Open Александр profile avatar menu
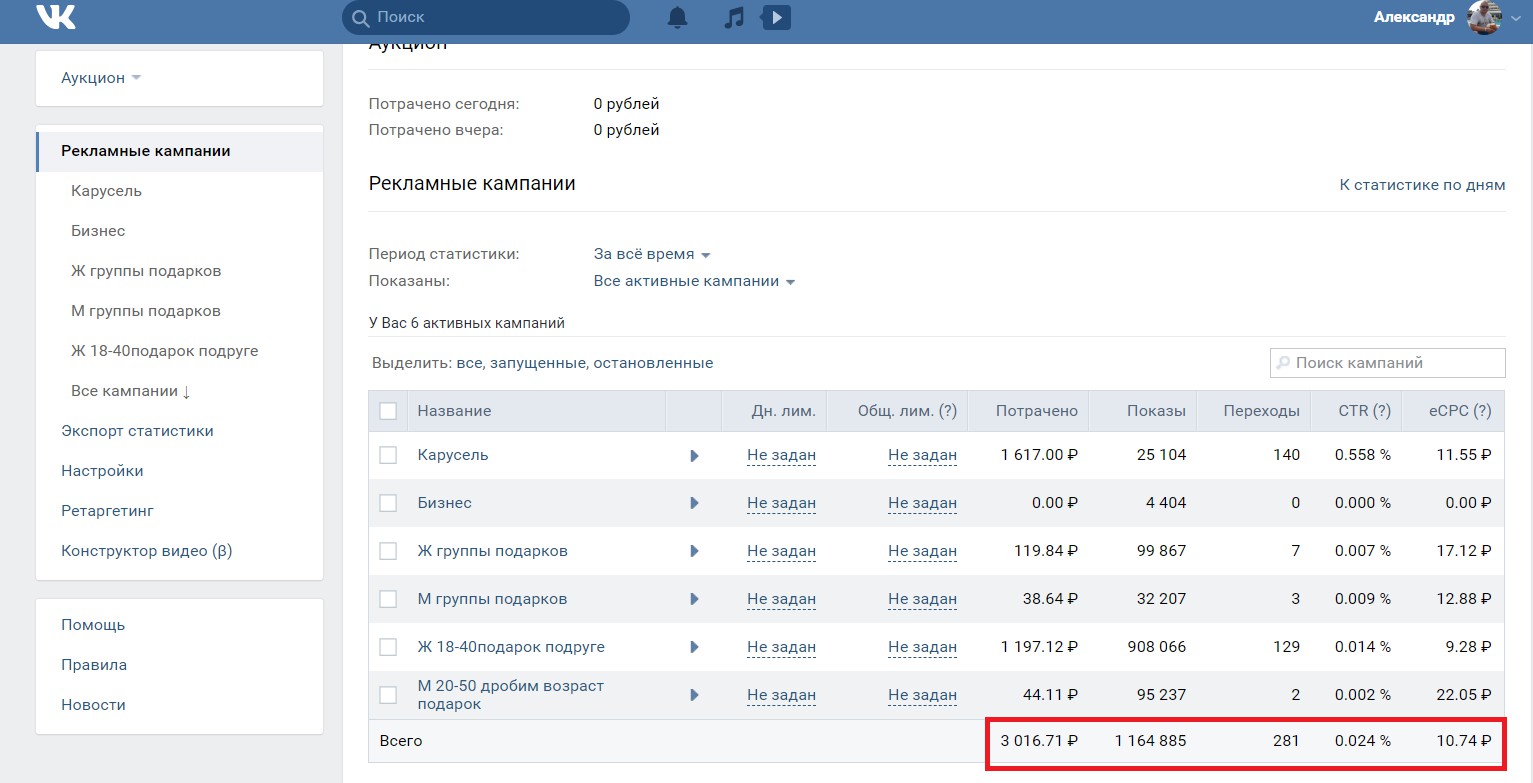Screen dimensions: 1533x783 pos(1484,17)
